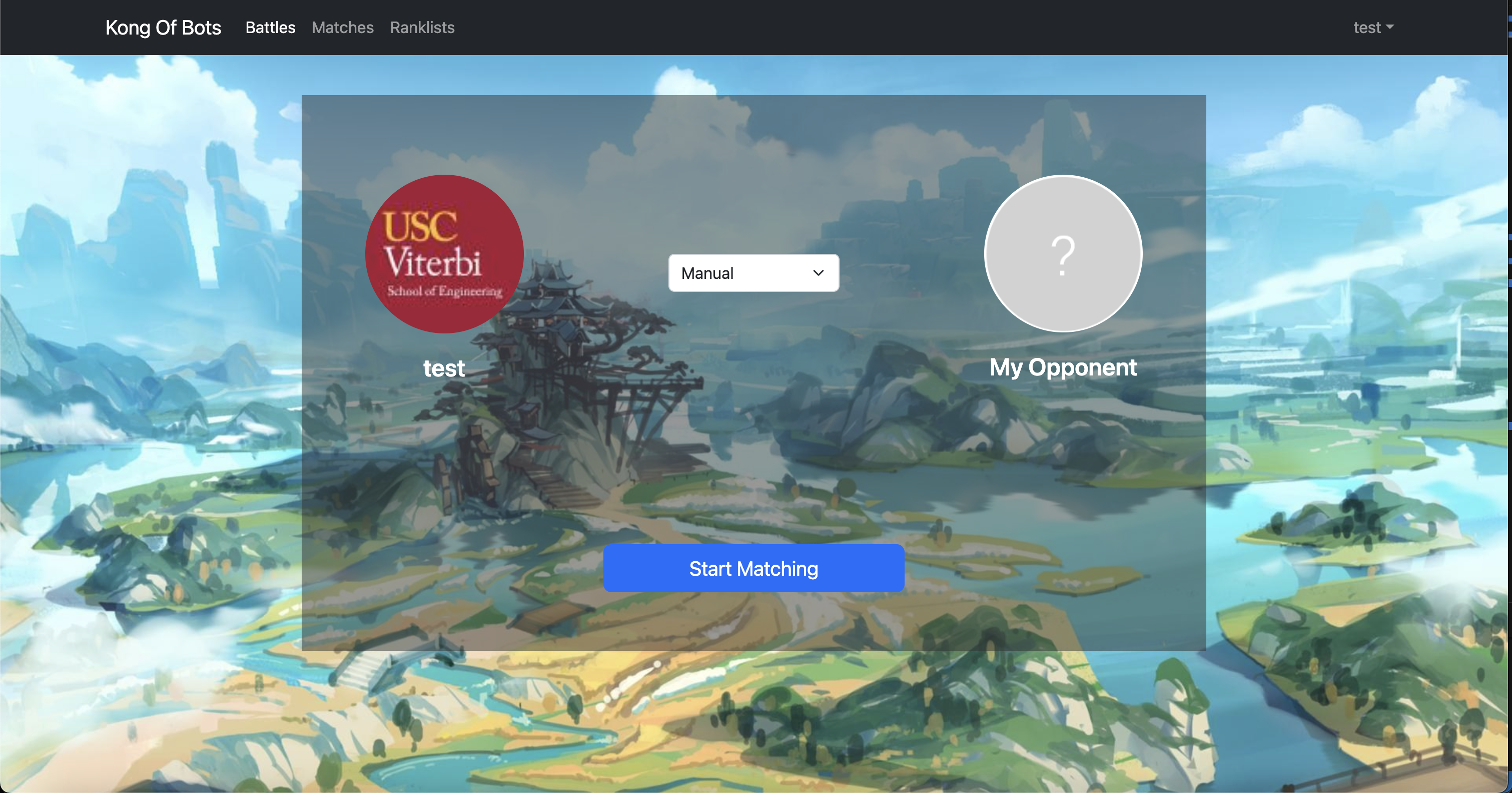Click the chevron arrow in Manual selector
This screenshot has width=1512, height=793.
coord(818,272)
